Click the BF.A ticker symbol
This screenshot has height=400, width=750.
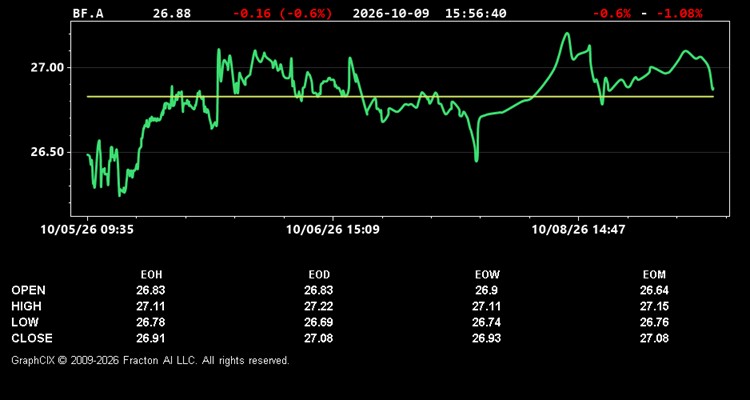tap(88, 13)
